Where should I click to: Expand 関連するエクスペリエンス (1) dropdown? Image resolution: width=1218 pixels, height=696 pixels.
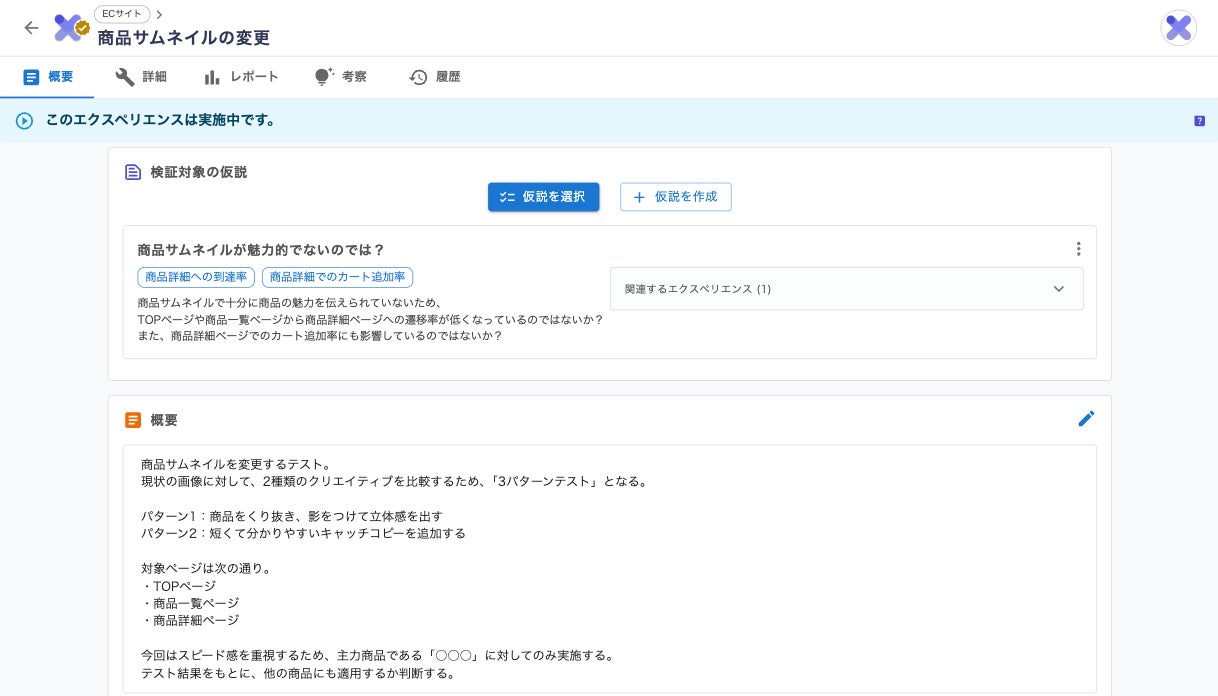click(846, 289)
